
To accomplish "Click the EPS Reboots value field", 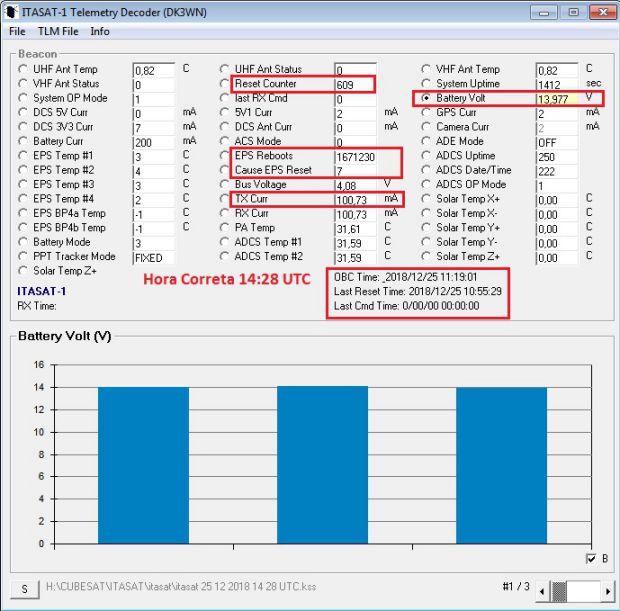I will click(x=367, y=157).
